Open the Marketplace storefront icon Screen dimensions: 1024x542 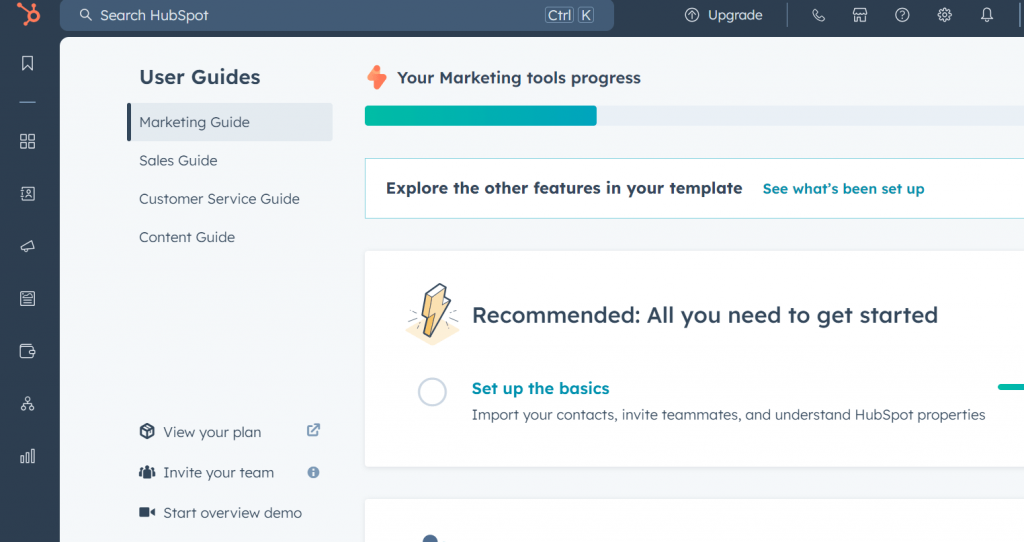pyautogui.click(x=860, y=15)
